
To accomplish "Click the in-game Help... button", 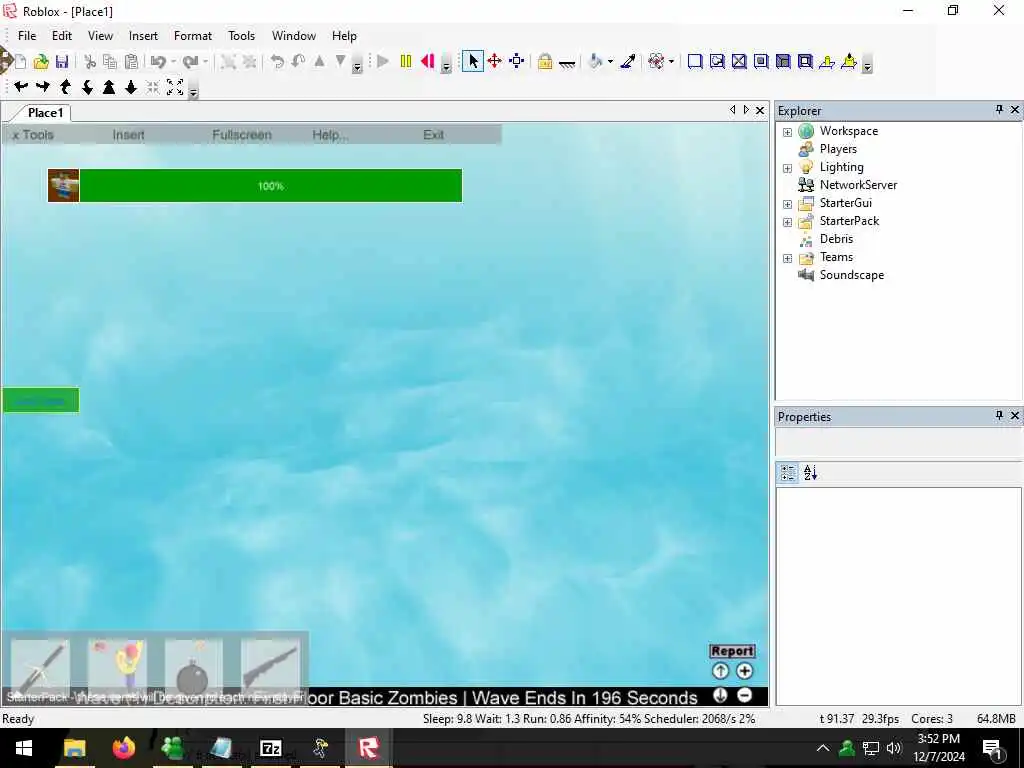I will coord(330,135).
